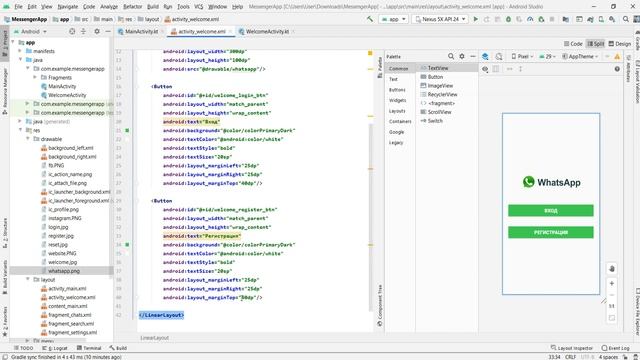The height and width of the screenshot is (360, 640).
Task: Open Palette settings gear
Action: point(462,56)
